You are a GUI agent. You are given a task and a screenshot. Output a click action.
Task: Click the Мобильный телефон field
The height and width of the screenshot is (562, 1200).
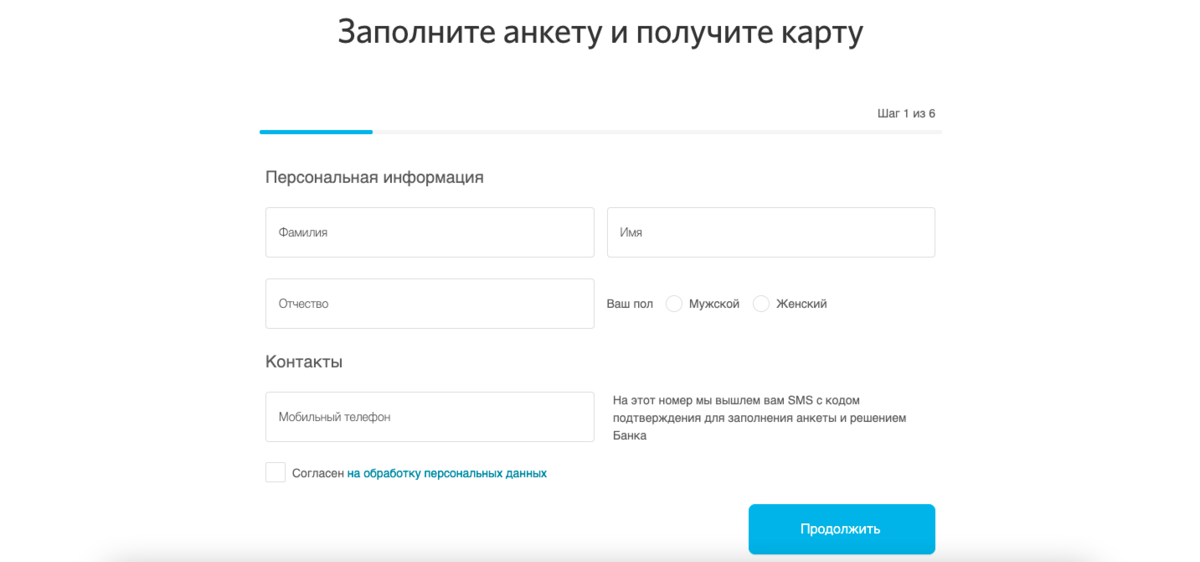(429, 417)
